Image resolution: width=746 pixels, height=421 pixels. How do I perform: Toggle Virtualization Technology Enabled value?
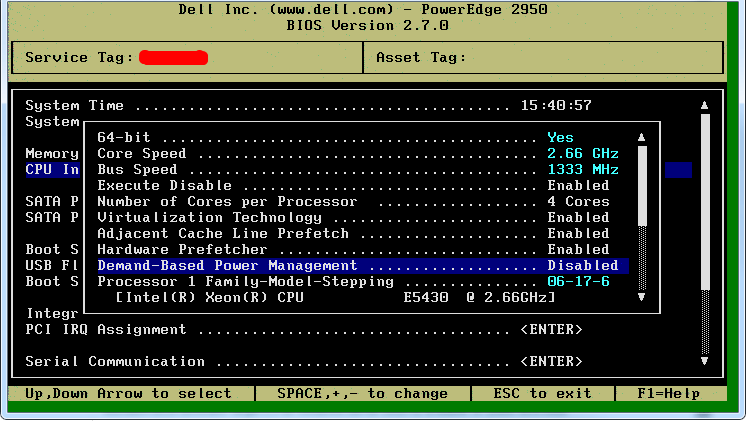pos(578,217)
